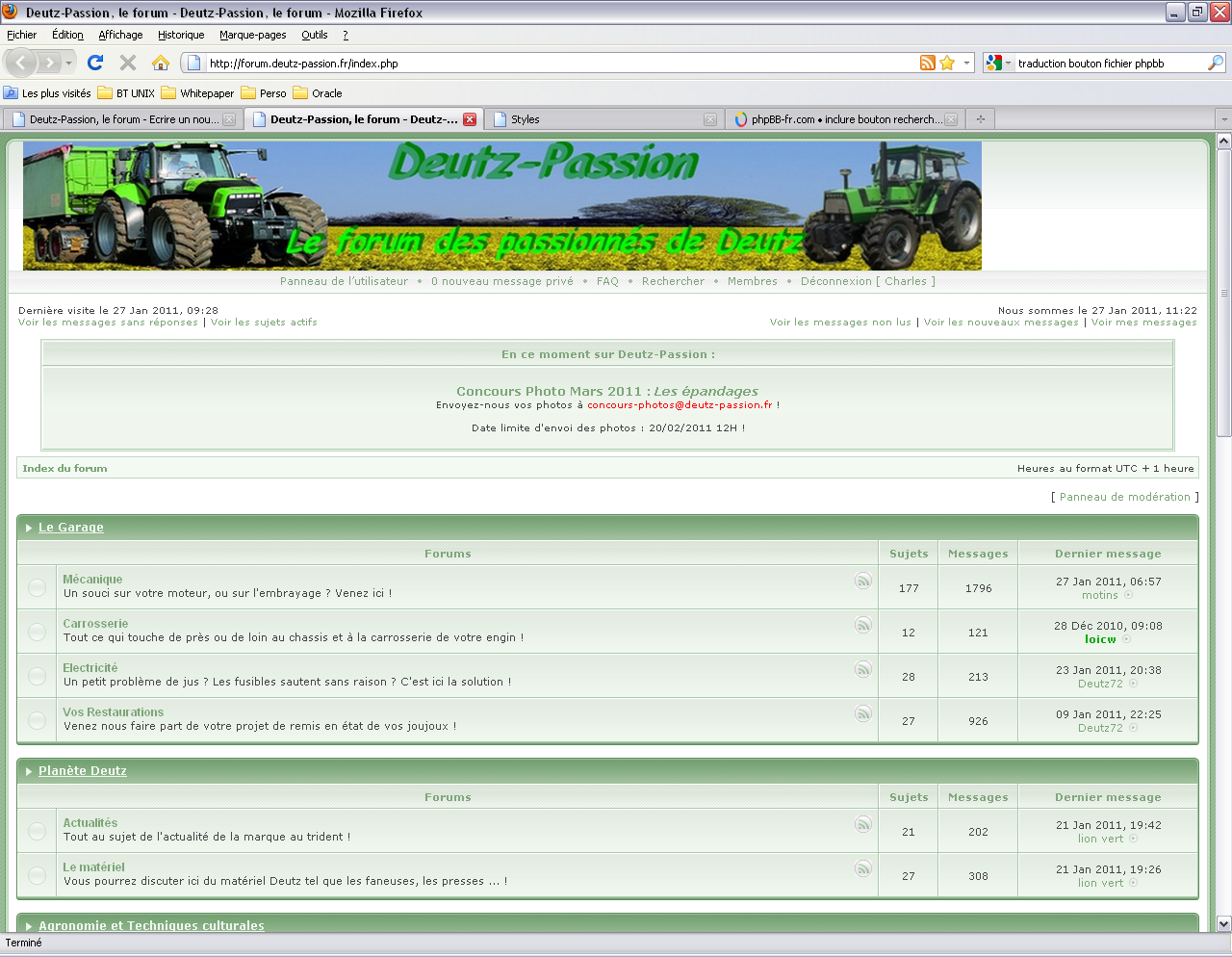
Task: Open Voir les messages non lus
Action: tap(840, 323)
